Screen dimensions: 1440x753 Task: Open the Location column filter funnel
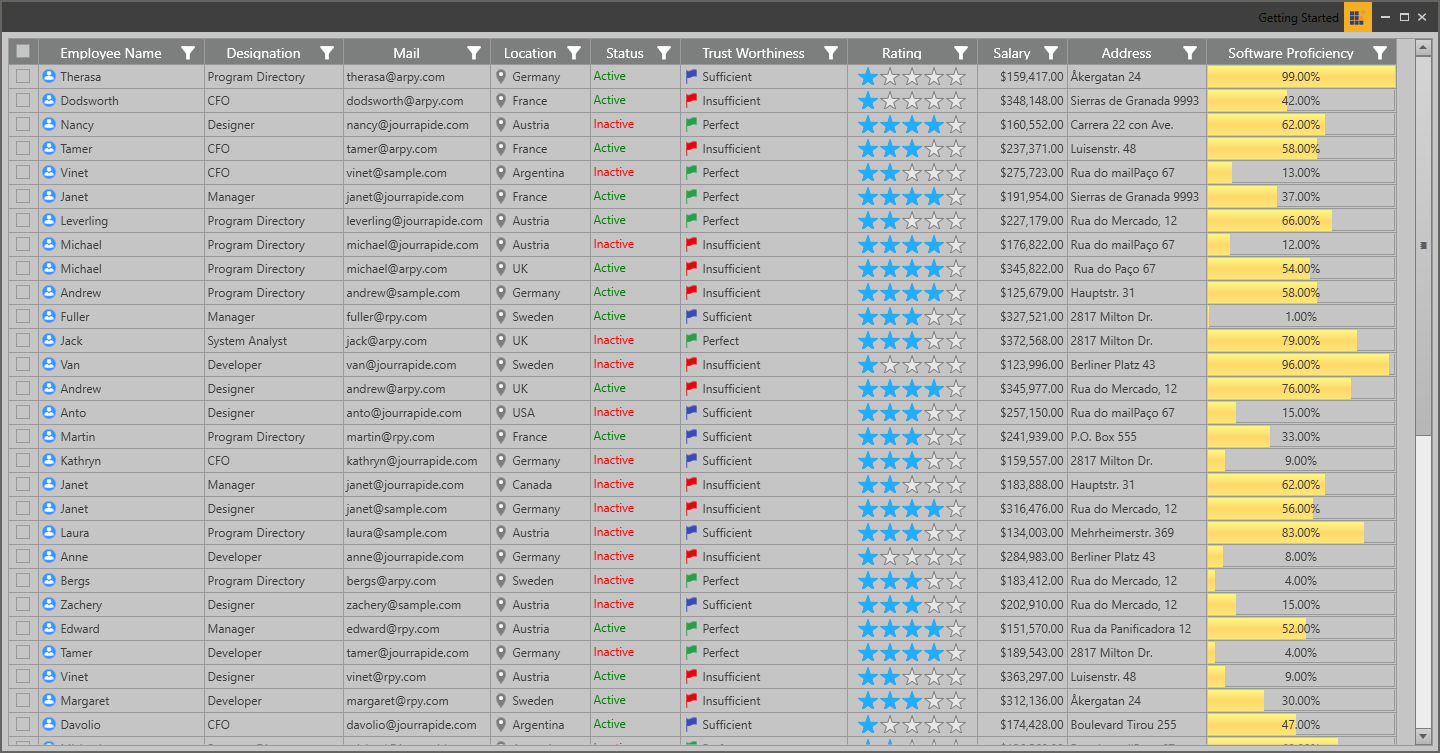573,52
